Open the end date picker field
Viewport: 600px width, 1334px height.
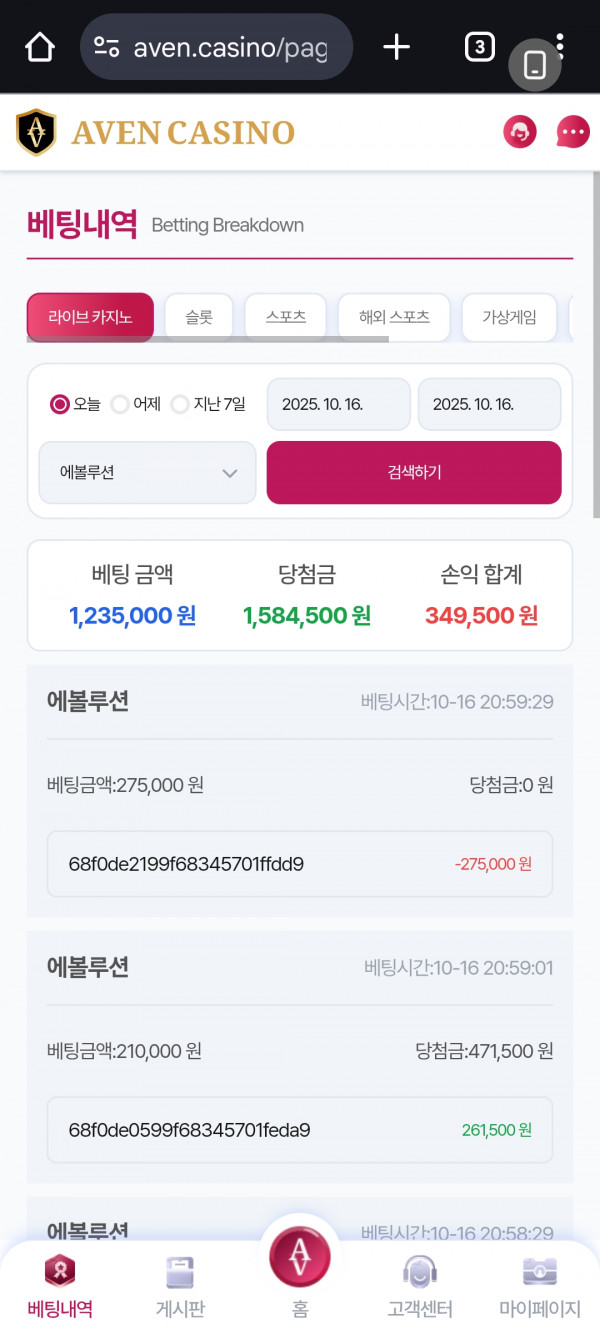tap(489, 404)
